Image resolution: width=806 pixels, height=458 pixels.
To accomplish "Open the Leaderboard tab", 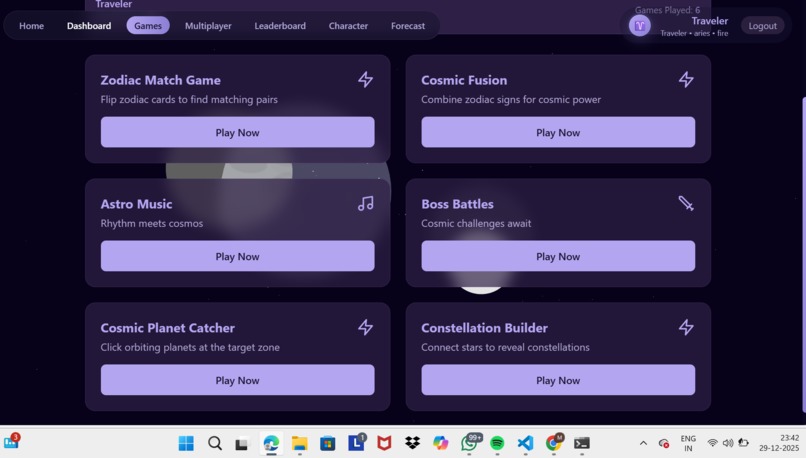I will 280,26.
